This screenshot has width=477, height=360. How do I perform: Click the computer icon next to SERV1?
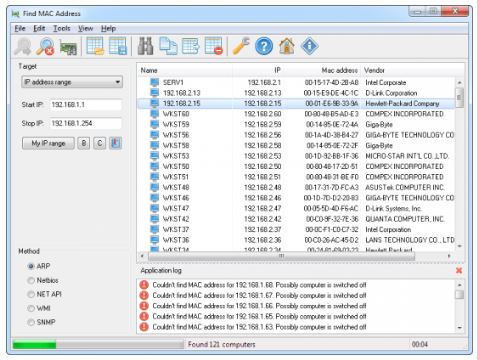pyautogui.click(x=154, y=82)
